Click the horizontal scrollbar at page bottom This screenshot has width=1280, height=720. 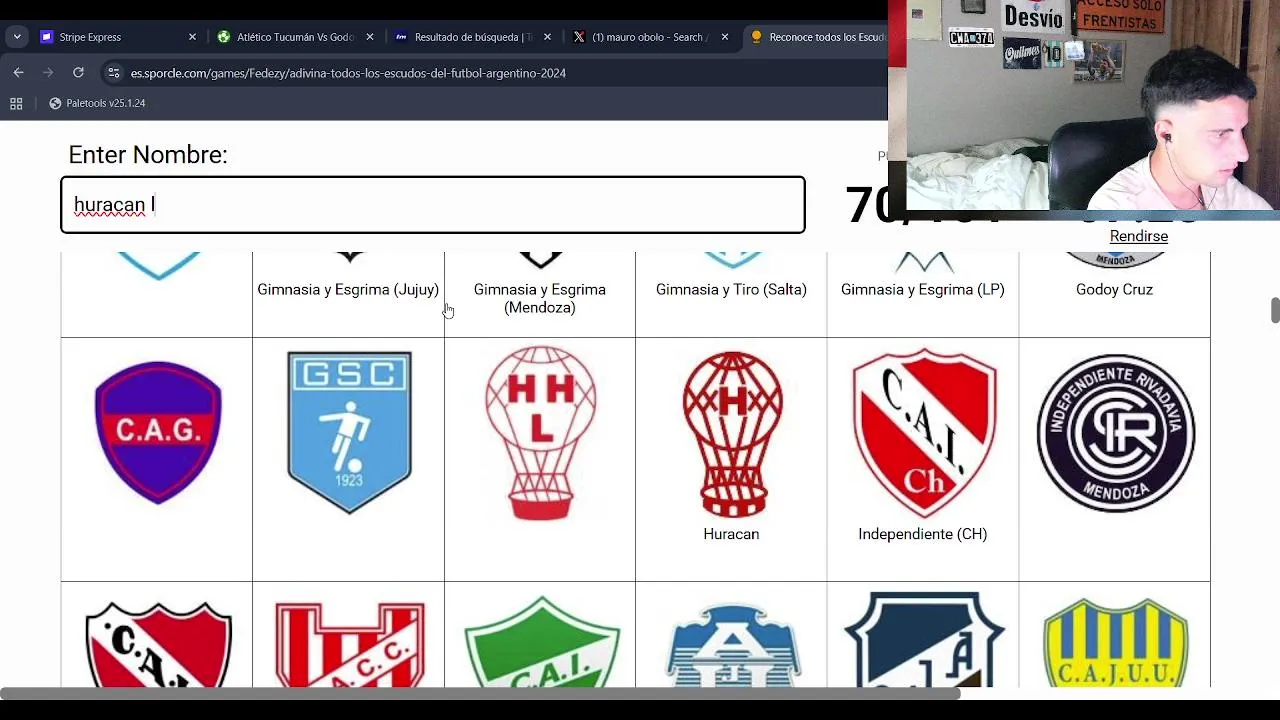coord(480,694)
